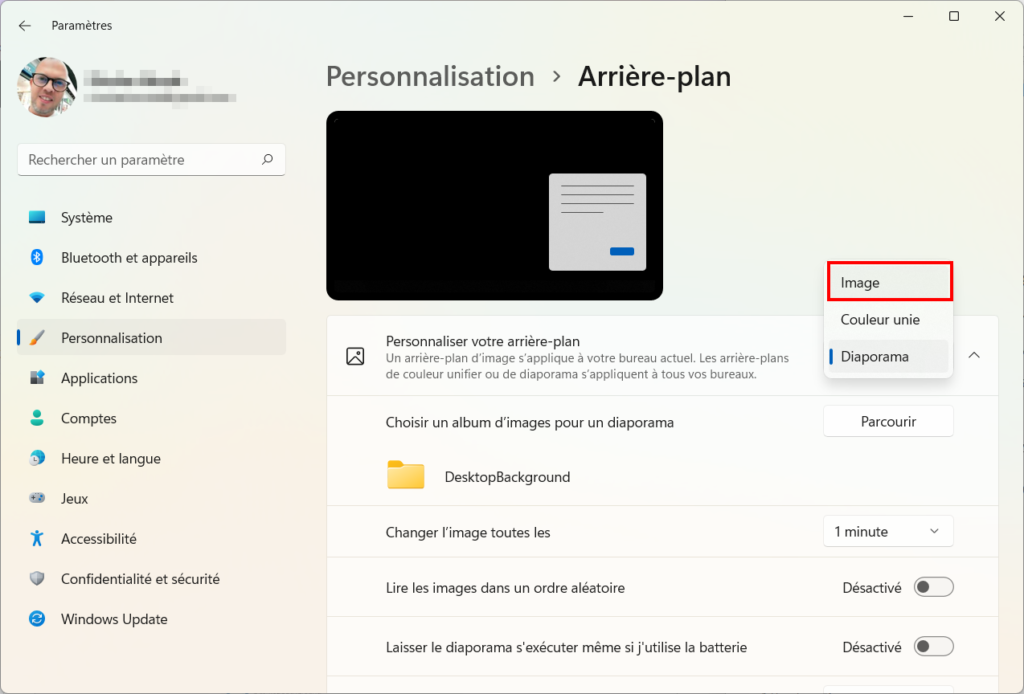Screen dimensions: 1024x694
Task: Select Diaporama in the dropdown list
Action: pyautogui.click(x=888, y=356)
